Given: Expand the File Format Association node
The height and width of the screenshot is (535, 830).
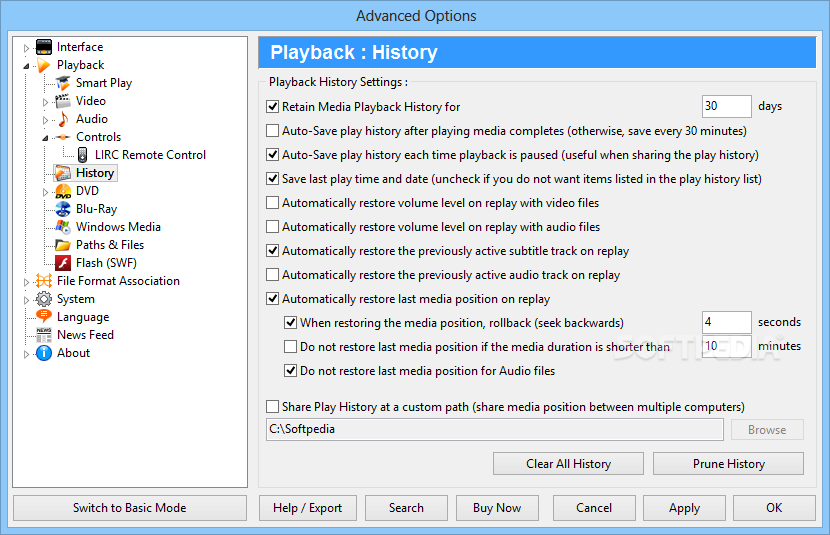Looking at the screenshot, I should tap(26, 282).
